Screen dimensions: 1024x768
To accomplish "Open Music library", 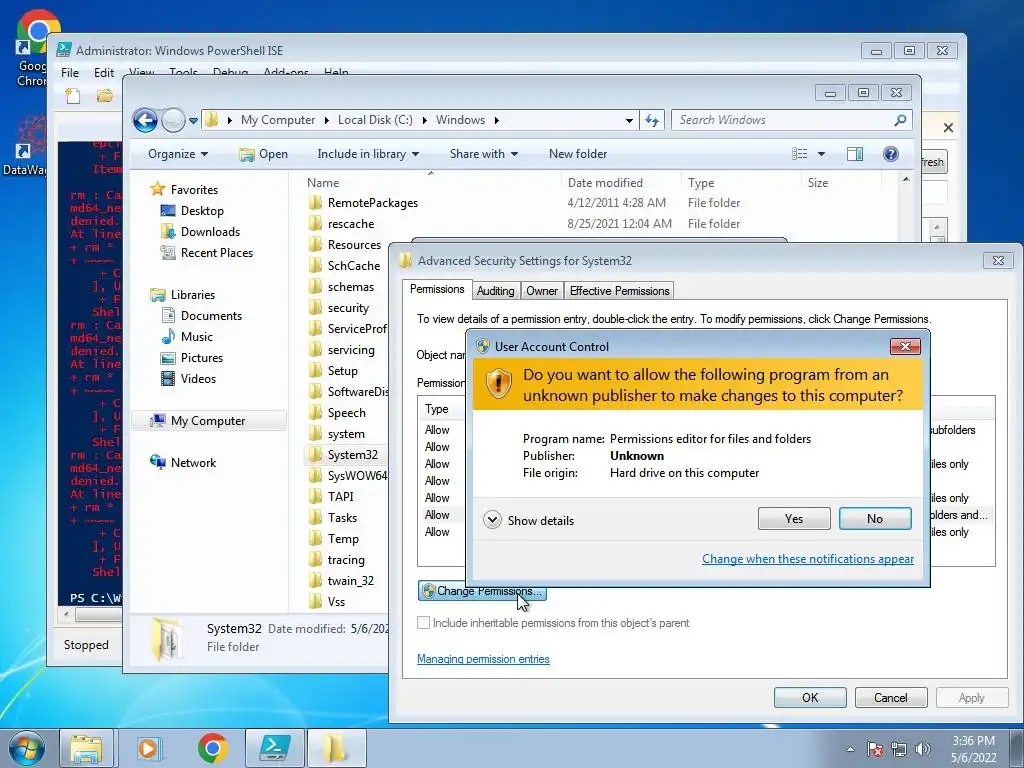I will (x=196, y=337).
